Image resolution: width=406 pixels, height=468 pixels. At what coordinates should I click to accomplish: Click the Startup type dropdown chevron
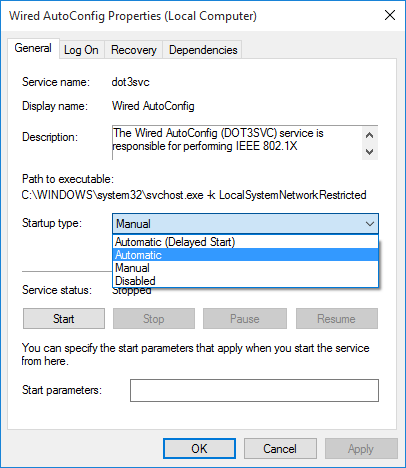(x=369, y=224)
